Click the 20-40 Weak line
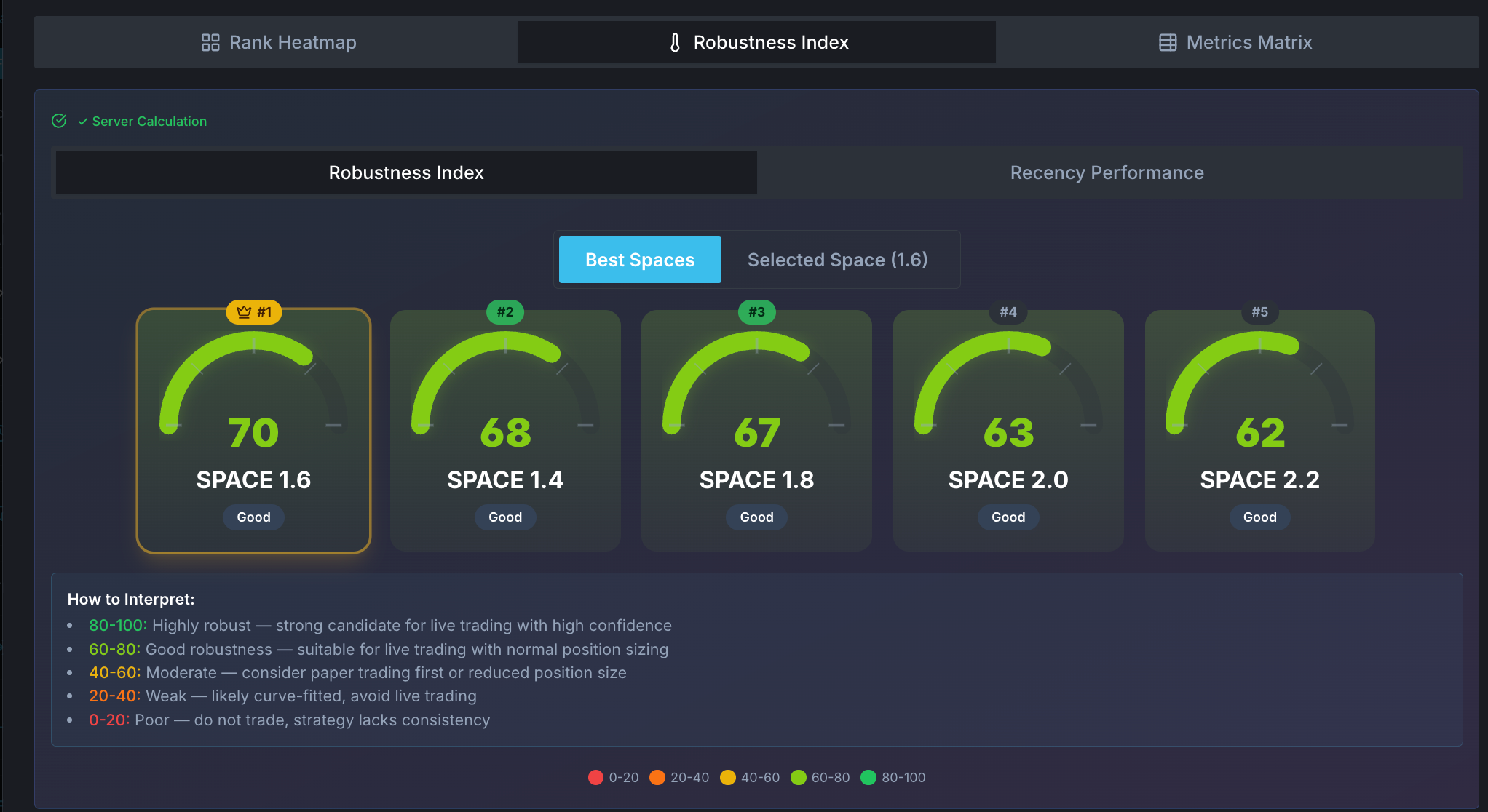Viewport: 1488px width, 812px height. coord(282,696)
